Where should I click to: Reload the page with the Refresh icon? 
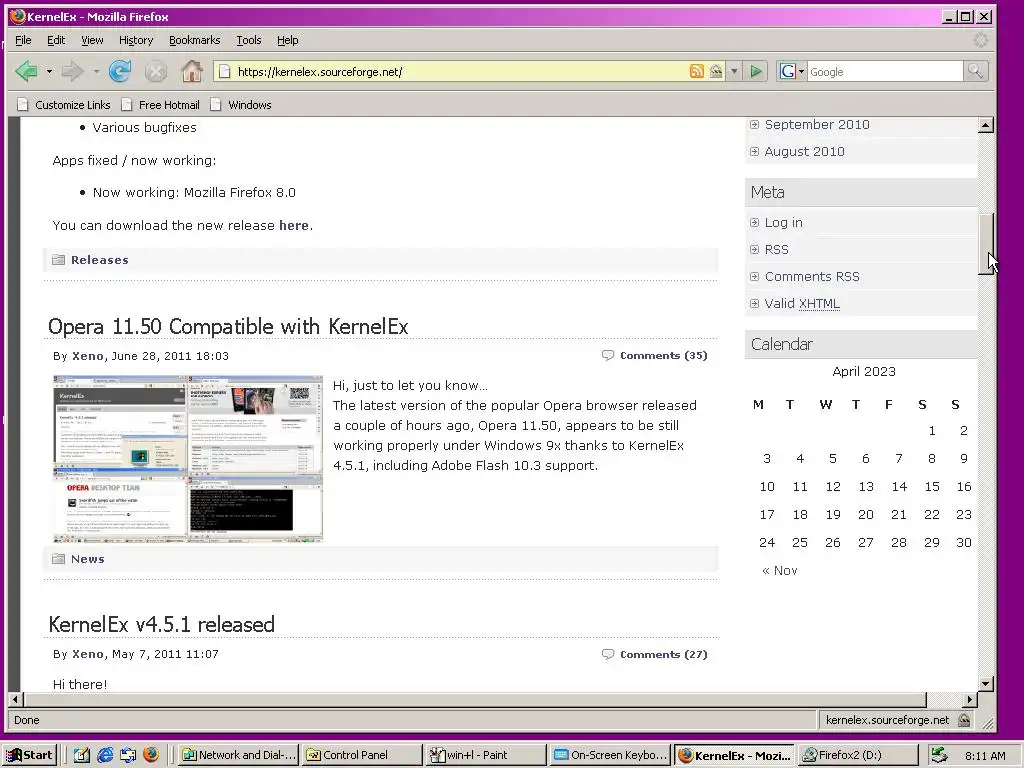tap(120, 71)
